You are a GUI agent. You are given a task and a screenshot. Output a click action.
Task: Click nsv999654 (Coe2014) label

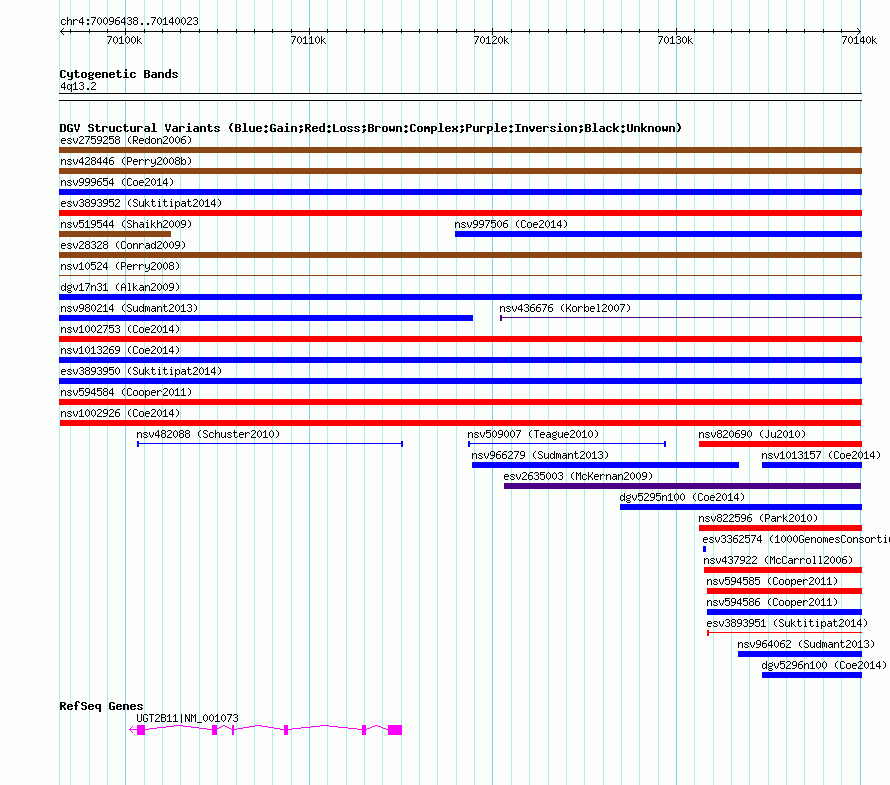tap(117, 182)
